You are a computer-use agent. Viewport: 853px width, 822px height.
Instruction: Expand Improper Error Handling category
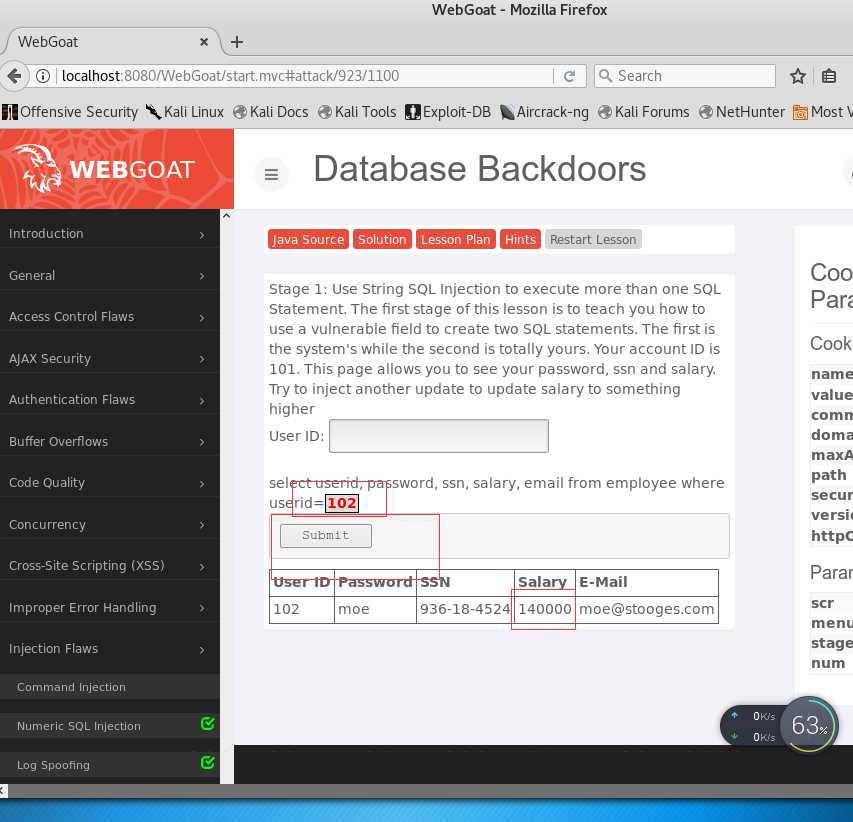tap(109, 608)
